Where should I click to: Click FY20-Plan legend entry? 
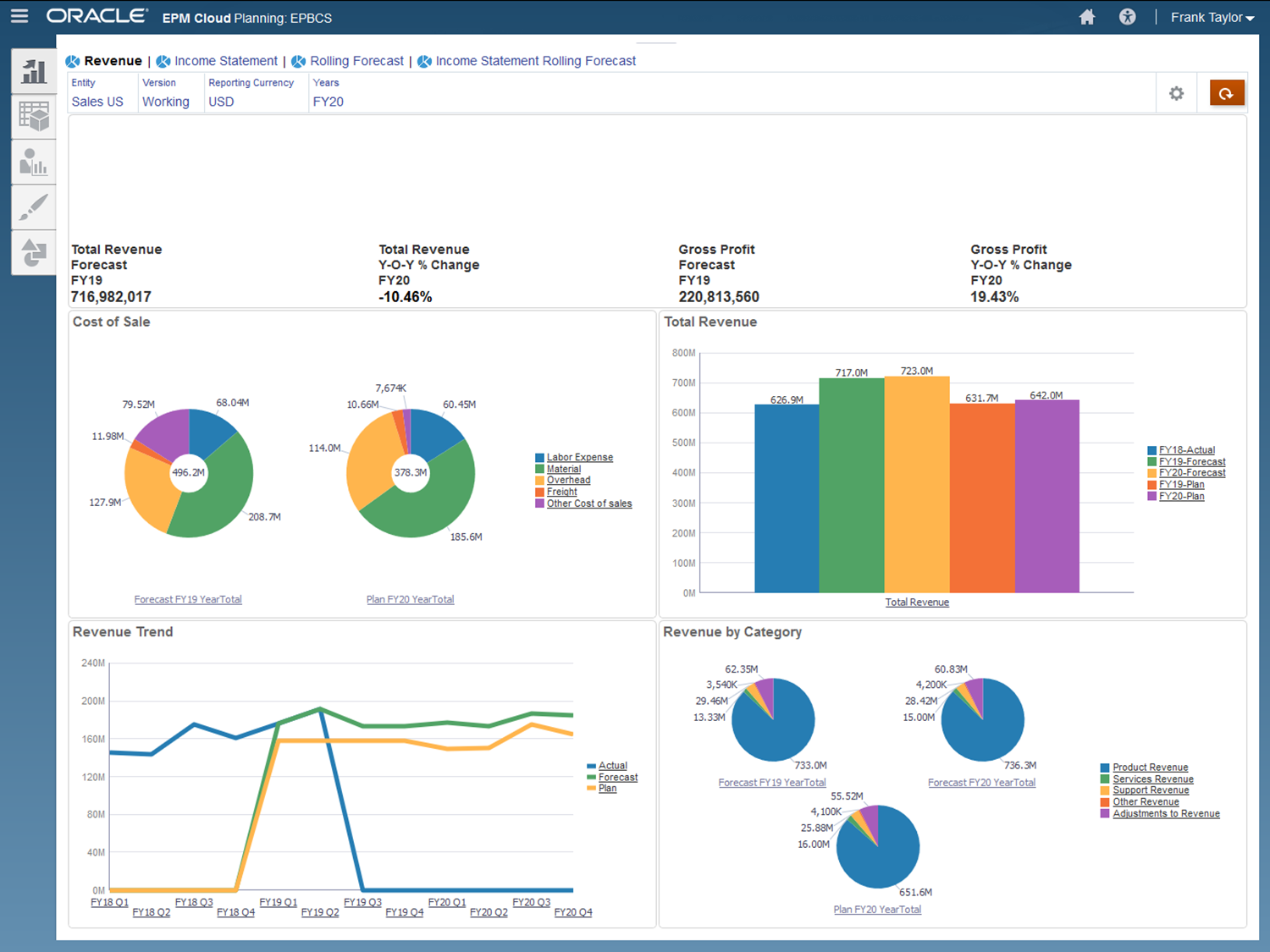click(x=1182, y=496)
